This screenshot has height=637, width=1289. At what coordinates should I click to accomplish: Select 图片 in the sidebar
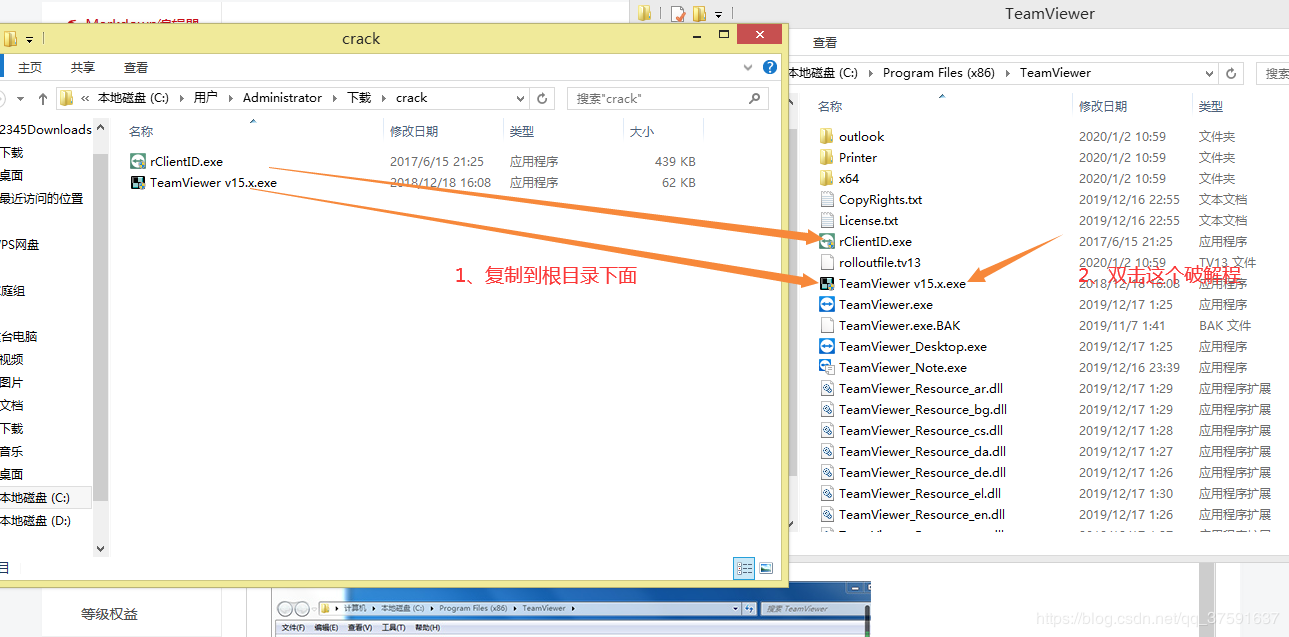coord(11,382)
